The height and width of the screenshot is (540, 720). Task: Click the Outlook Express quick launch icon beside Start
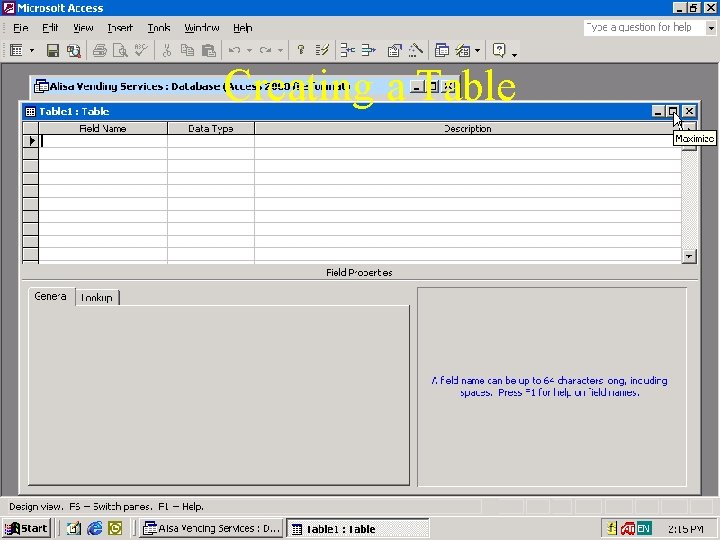(x=73, y=529)
